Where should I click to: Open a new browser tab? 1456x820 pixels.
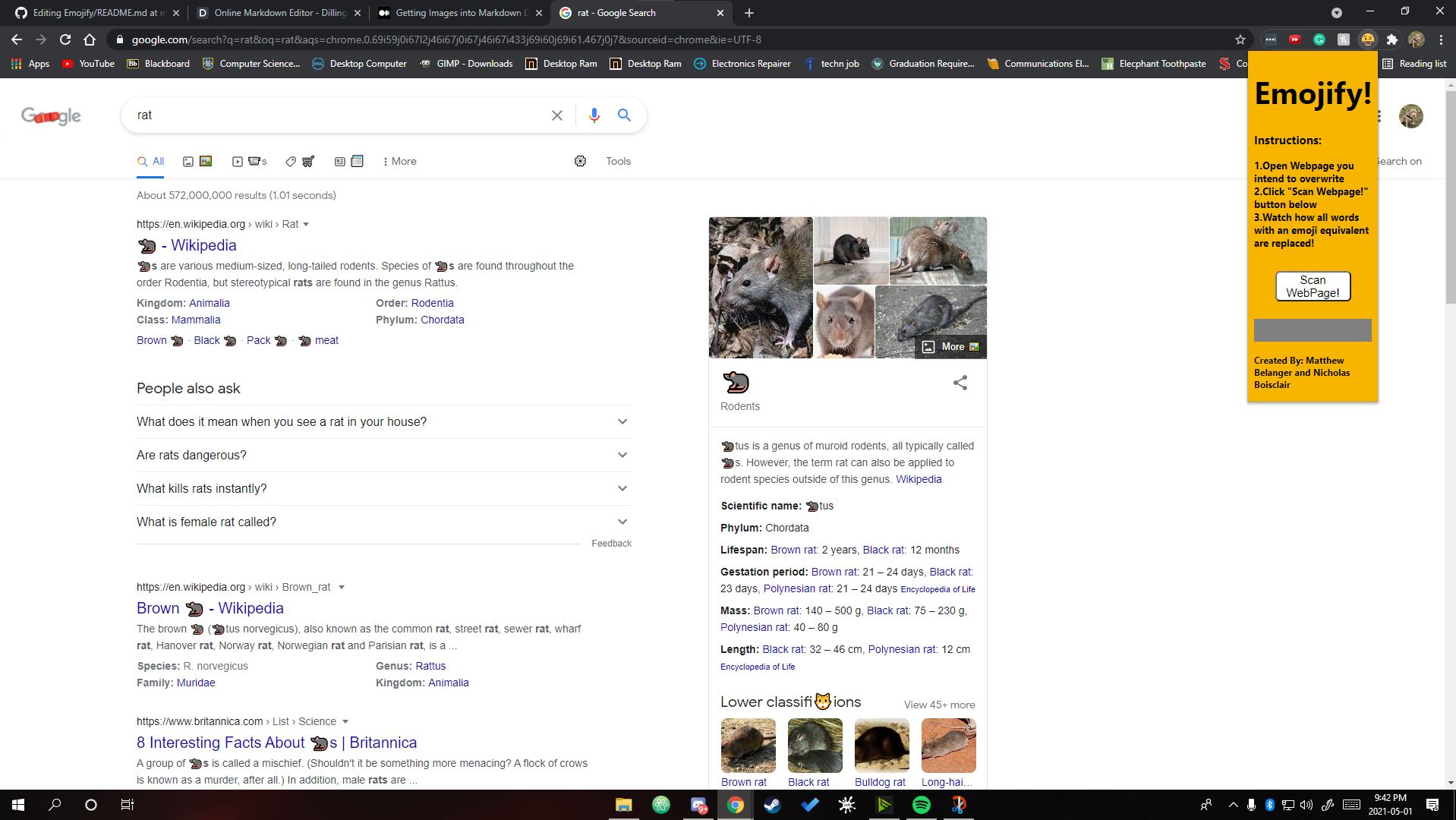(749, 13)
